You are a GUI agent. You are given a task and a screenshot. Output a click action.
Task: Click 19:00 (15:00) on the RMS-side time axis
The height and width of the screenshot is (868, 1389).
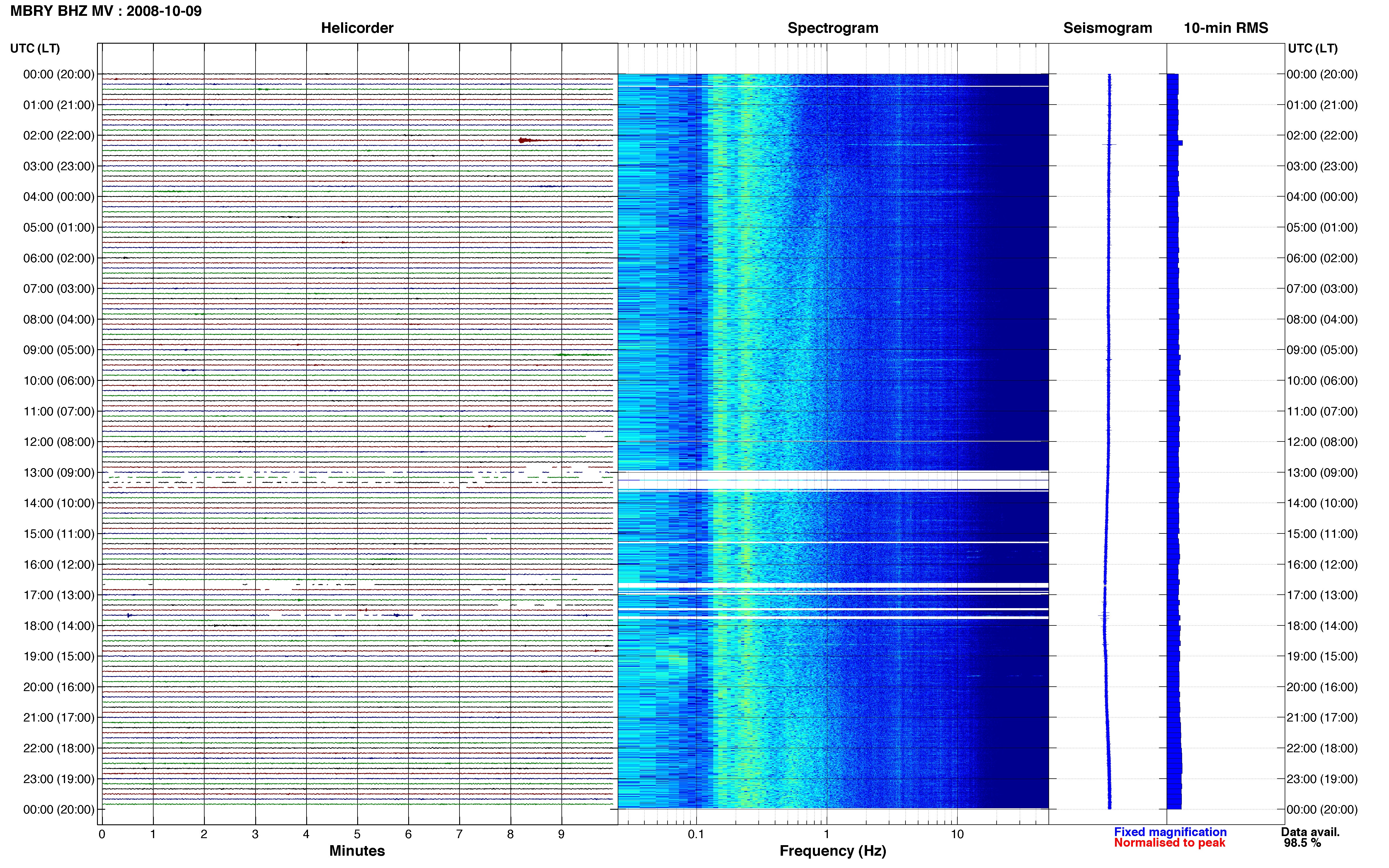click(1322, 656)
